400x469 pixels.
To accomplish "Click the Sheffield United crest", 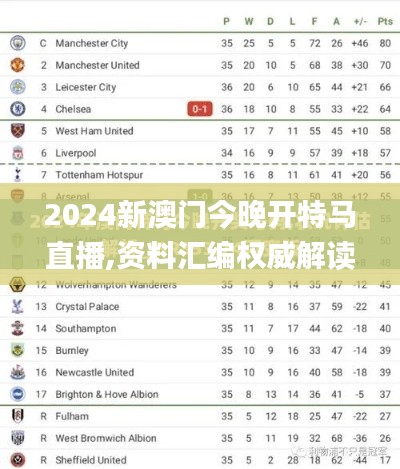I will tap(17, 460).
